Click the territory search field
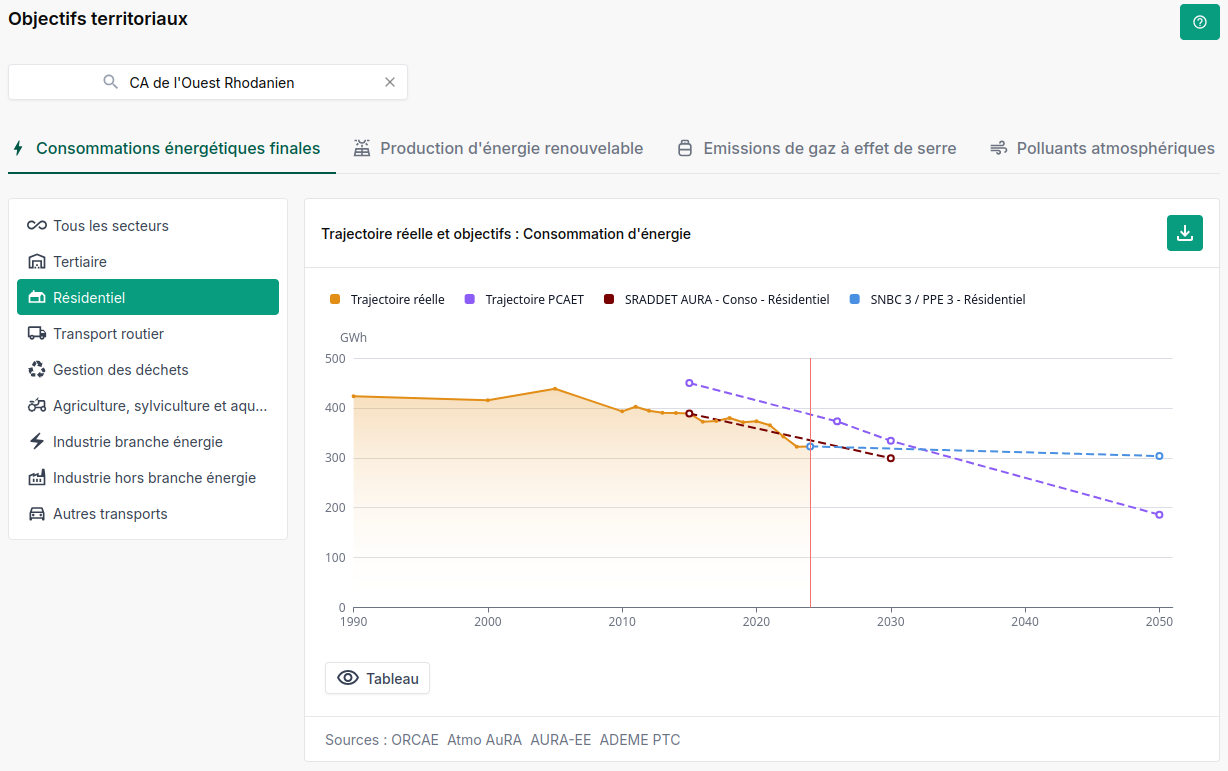Image resolution: width=1228 pixels, height=771 pixels. click(x=208, y=82)
